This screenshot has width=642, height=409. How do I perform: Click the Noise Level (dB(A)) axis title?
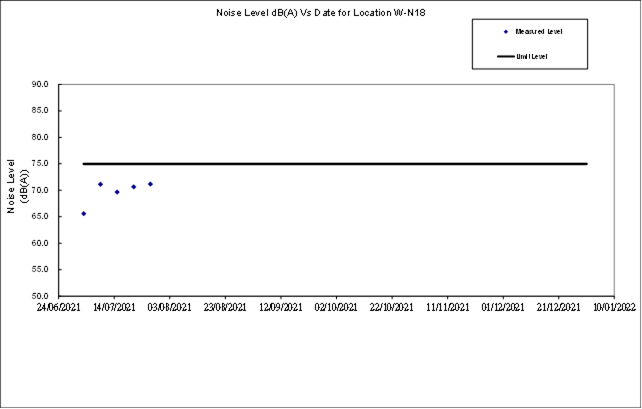pyautogui.click(x=16, y=186)
